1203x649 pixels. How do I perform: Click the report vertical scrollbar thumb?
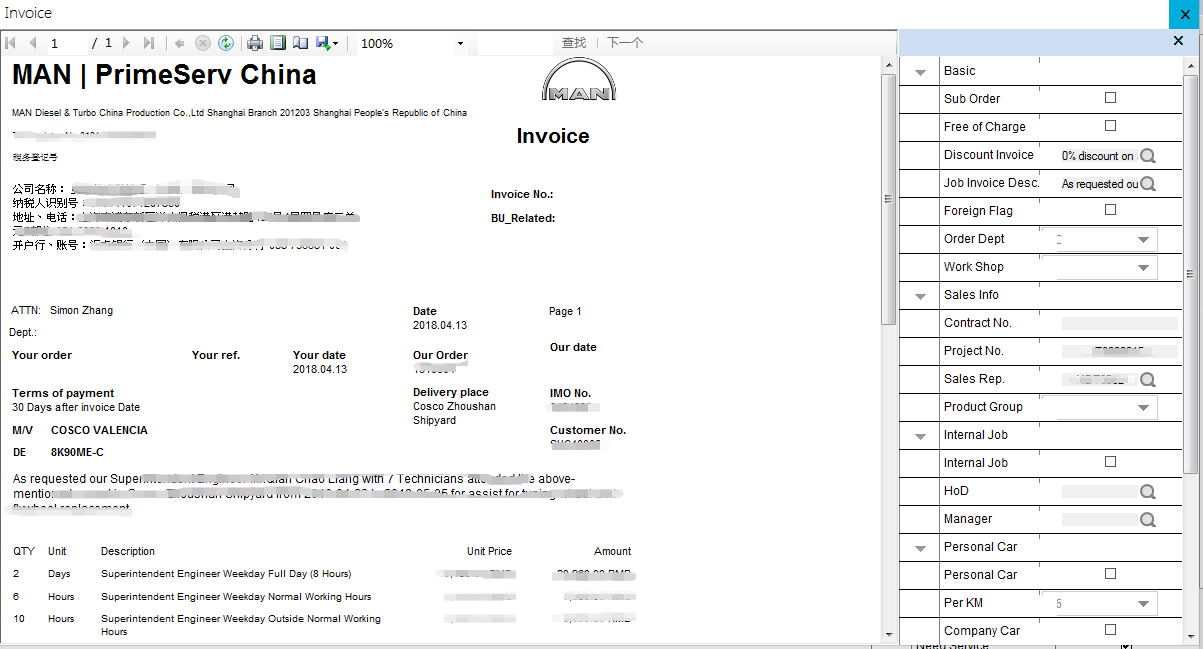click(888, 199)
